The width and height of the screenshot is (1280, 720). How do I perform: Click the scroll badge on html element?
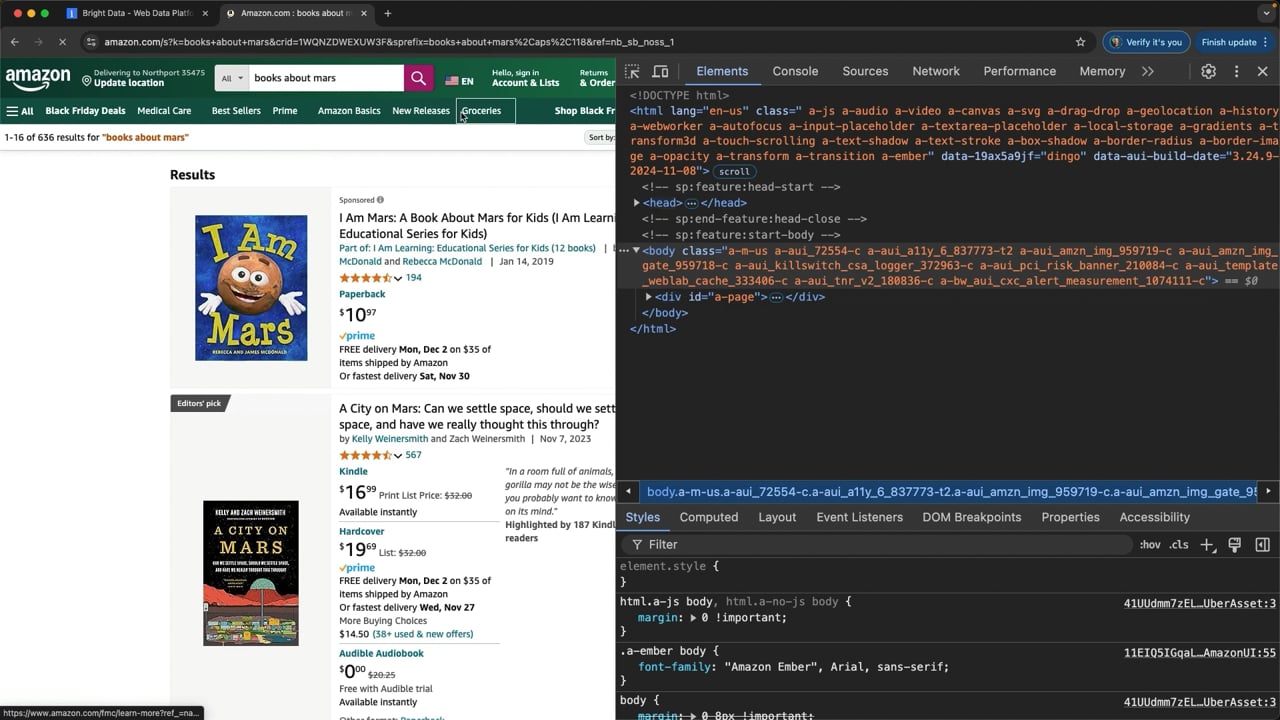point(733,172)
